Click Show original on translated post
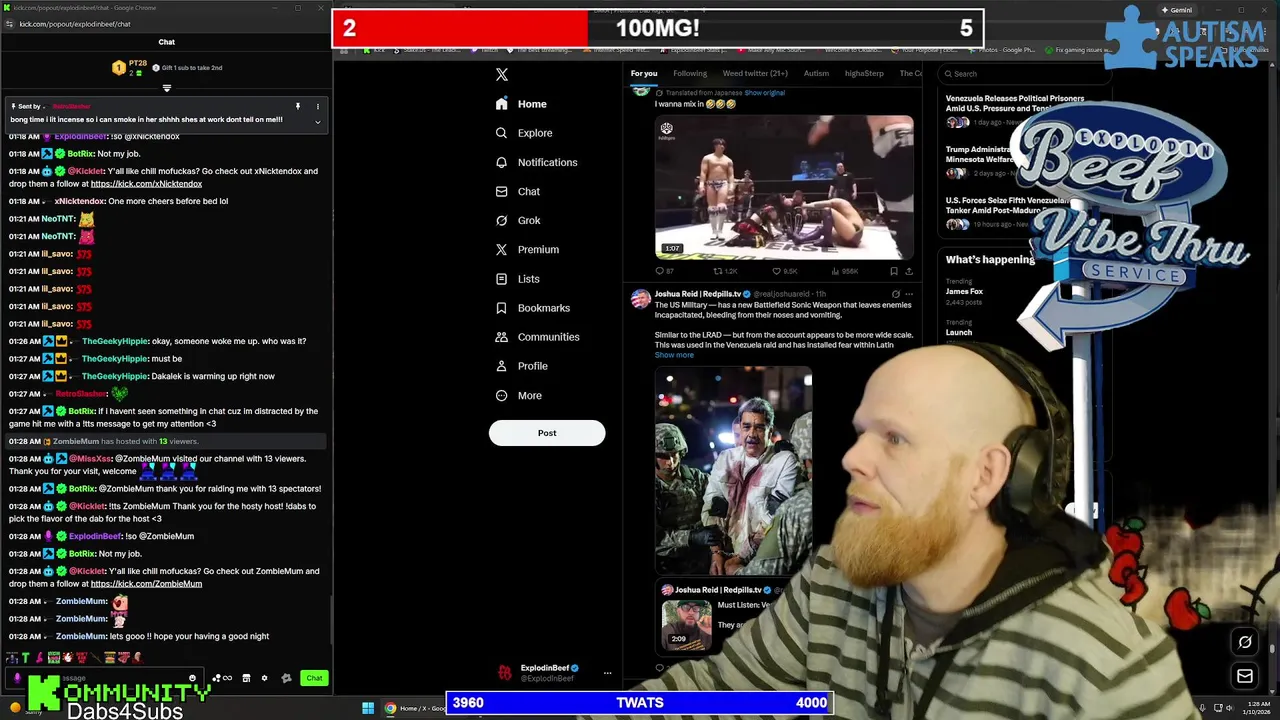This screenshot has width=1280, height=720. click(764, 93)
